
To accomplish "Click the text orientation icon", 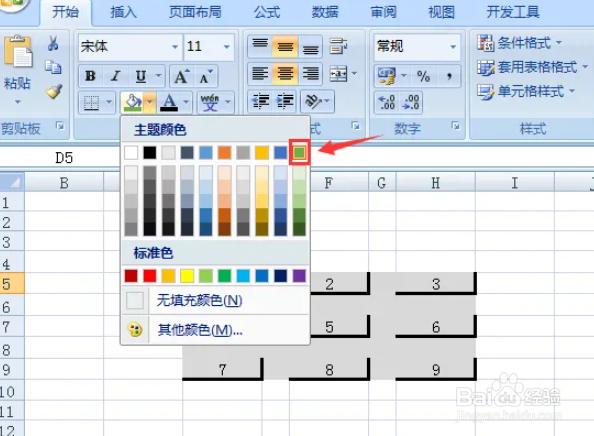I will coord(313,101).
